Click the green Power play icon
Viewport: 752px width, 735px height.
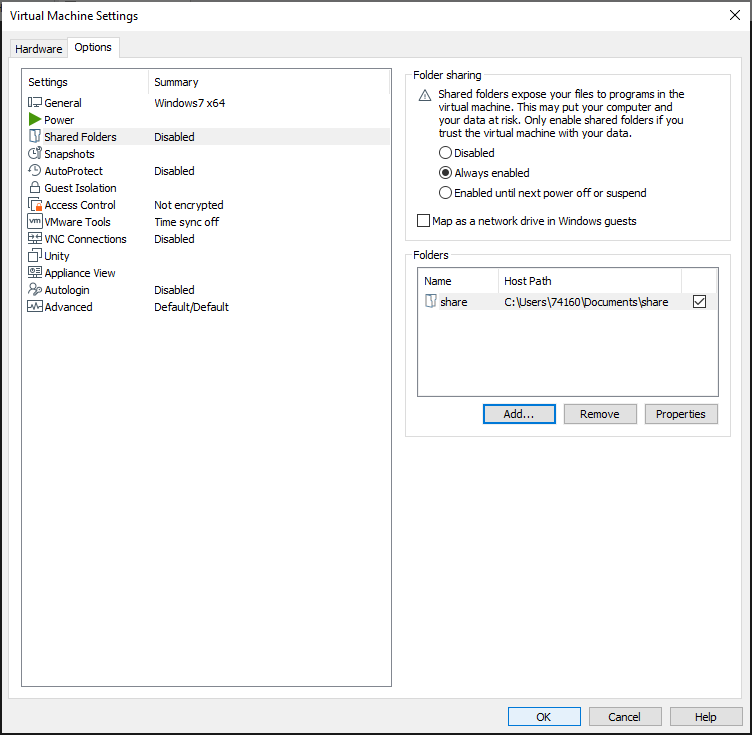pos(35,119)
